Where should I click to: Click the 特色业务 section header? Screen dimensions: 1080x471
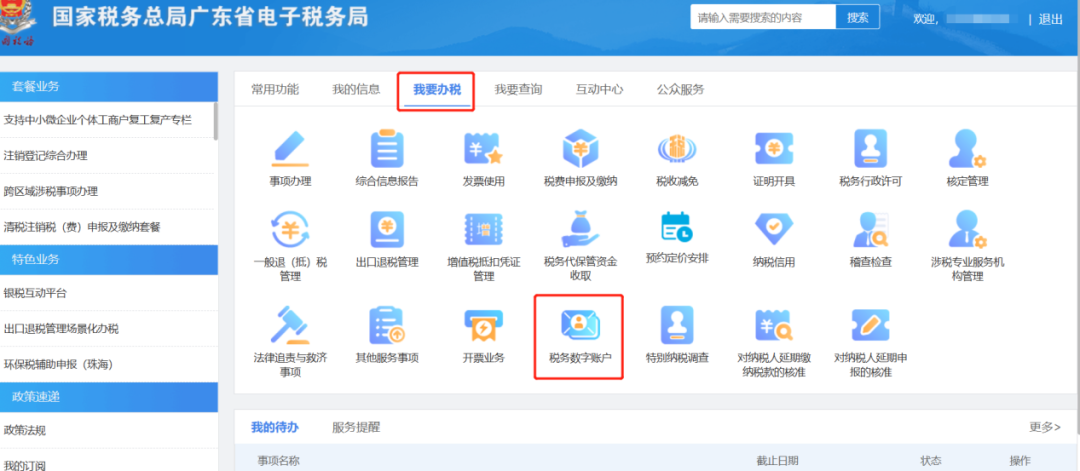109,260
